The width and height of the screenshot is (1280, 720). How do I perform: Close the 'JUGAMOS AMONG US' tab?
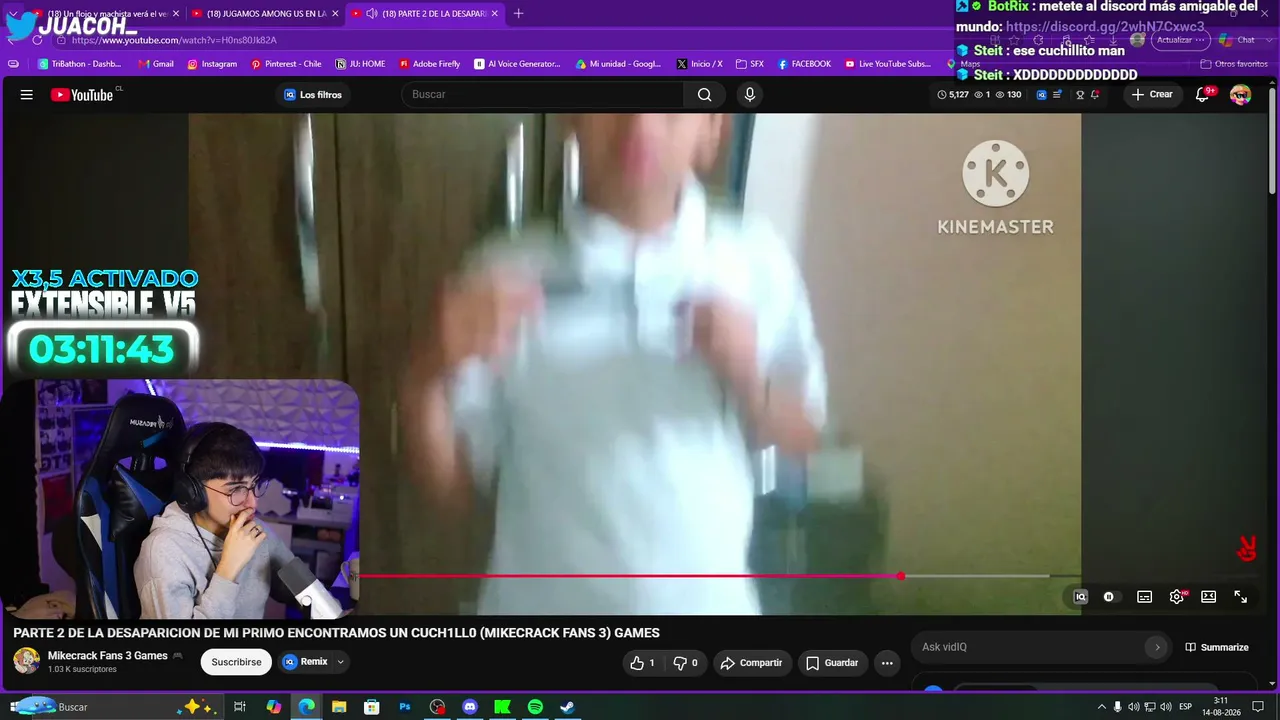point(335,14)
